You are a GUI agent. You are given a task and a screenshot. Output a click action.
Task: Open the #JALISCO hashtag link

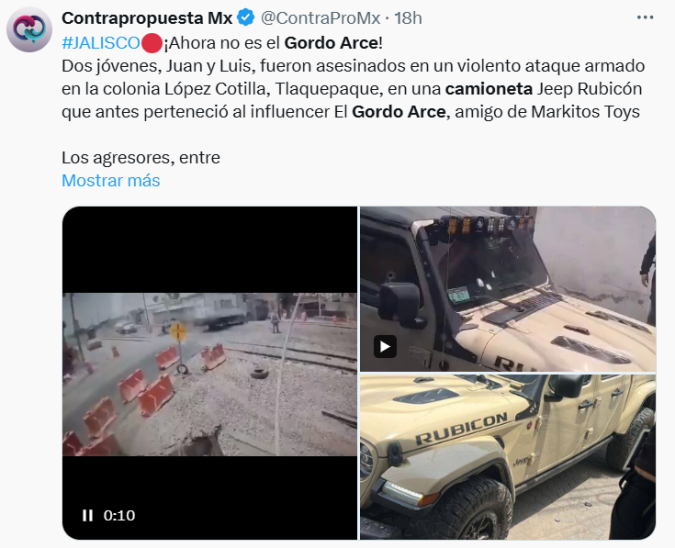click(x=101, y=43)
